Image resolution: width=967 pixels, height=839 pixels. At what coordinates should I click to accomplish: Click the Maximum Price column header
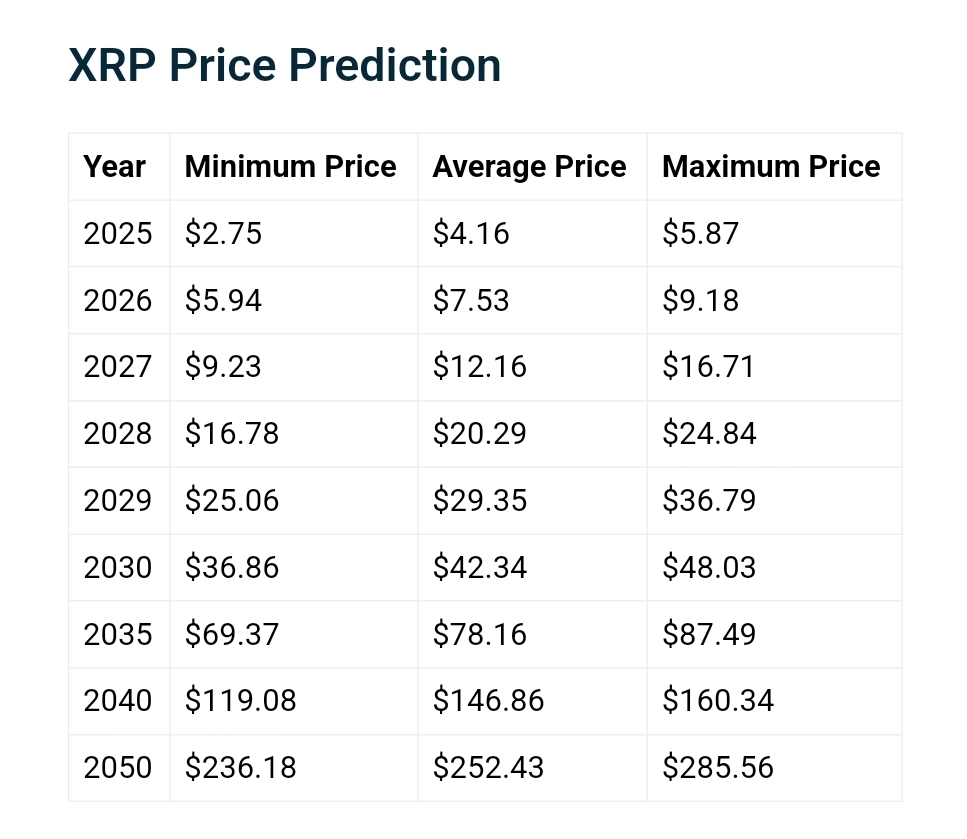coord(771,166)
